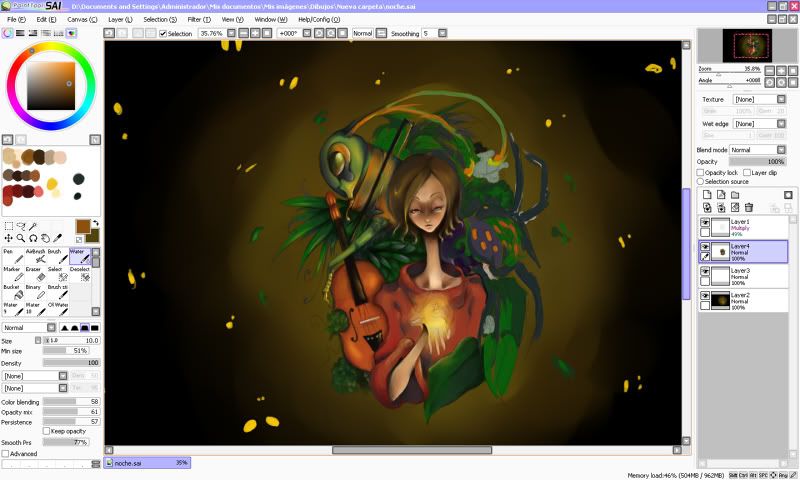This screenshot has height=480, width=800.
Task: Open the first [None] brush shape dropdown
Action: click(35, 376)
